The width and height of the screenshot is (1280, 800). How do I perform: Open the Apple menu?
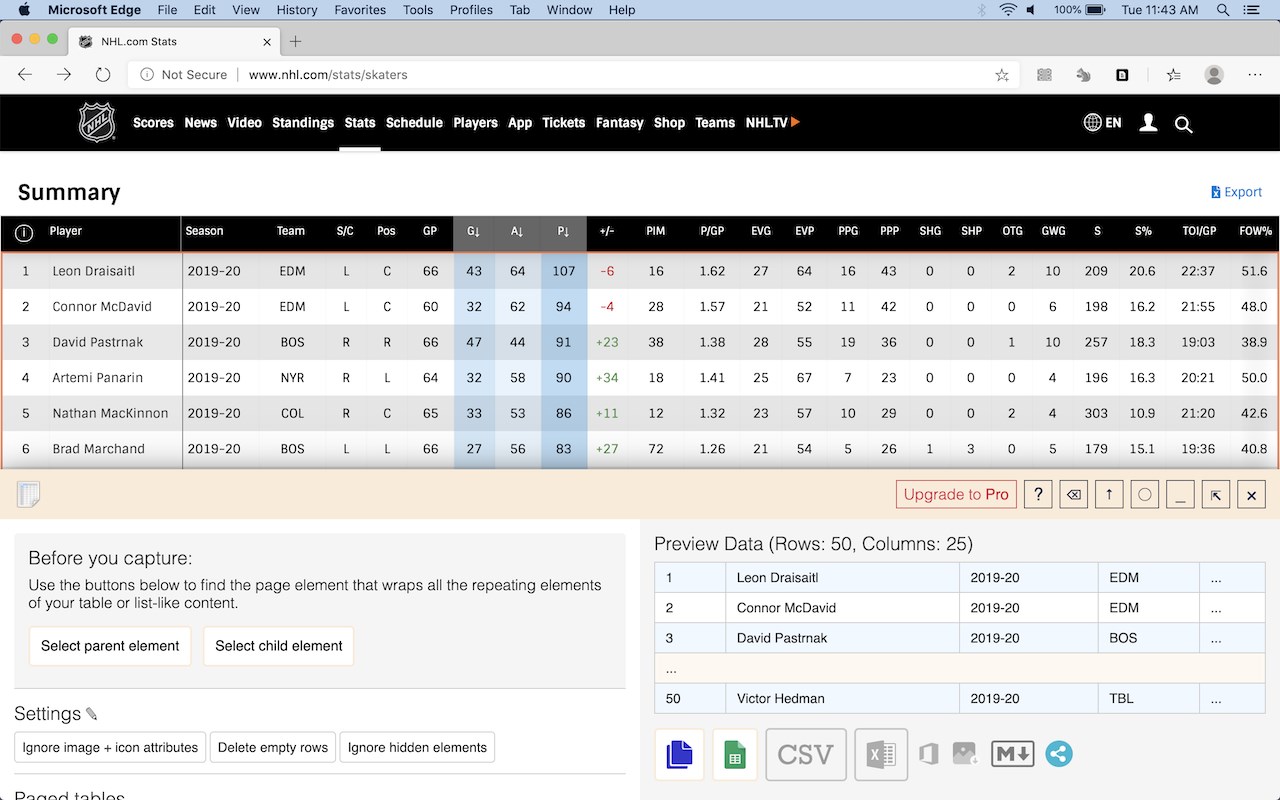pyautogui.click(x=25, y=10)
